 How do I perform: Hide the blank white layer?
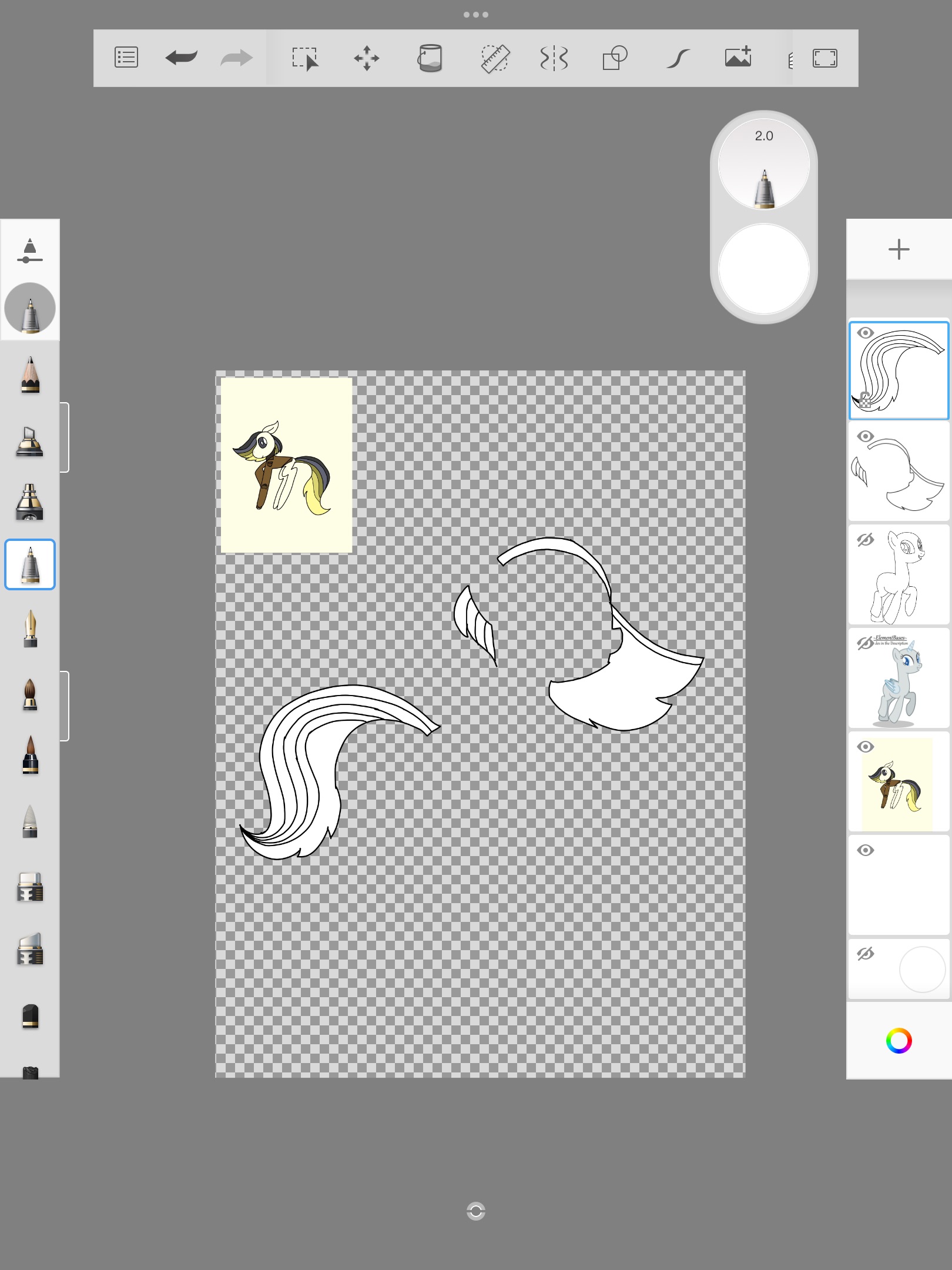[866, 850]
